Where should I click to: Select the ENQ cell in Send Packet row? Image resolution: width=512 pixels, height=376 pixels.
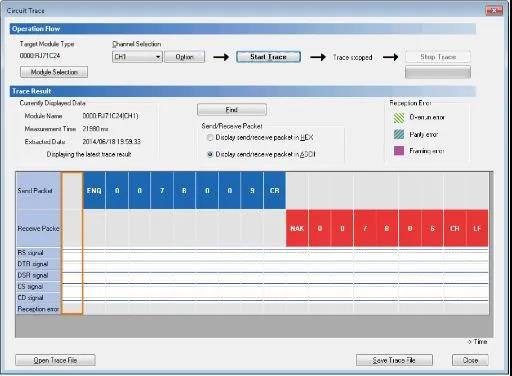[94, 190]
